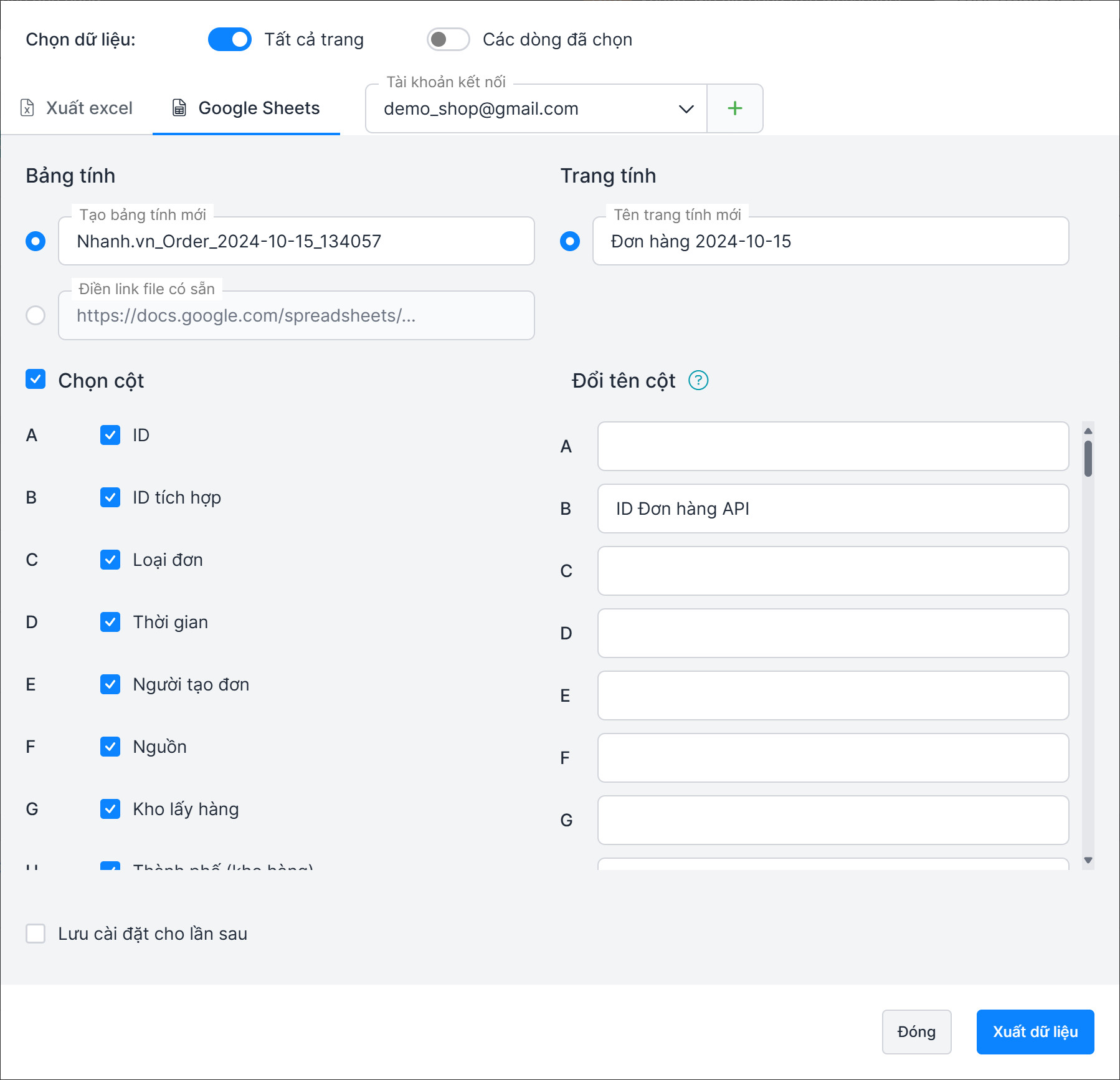Image resolution: width=1120 pixels, height=1080 pixels.
Task: Uncheck the Chọn cột master checkbox
Action: 36,379
